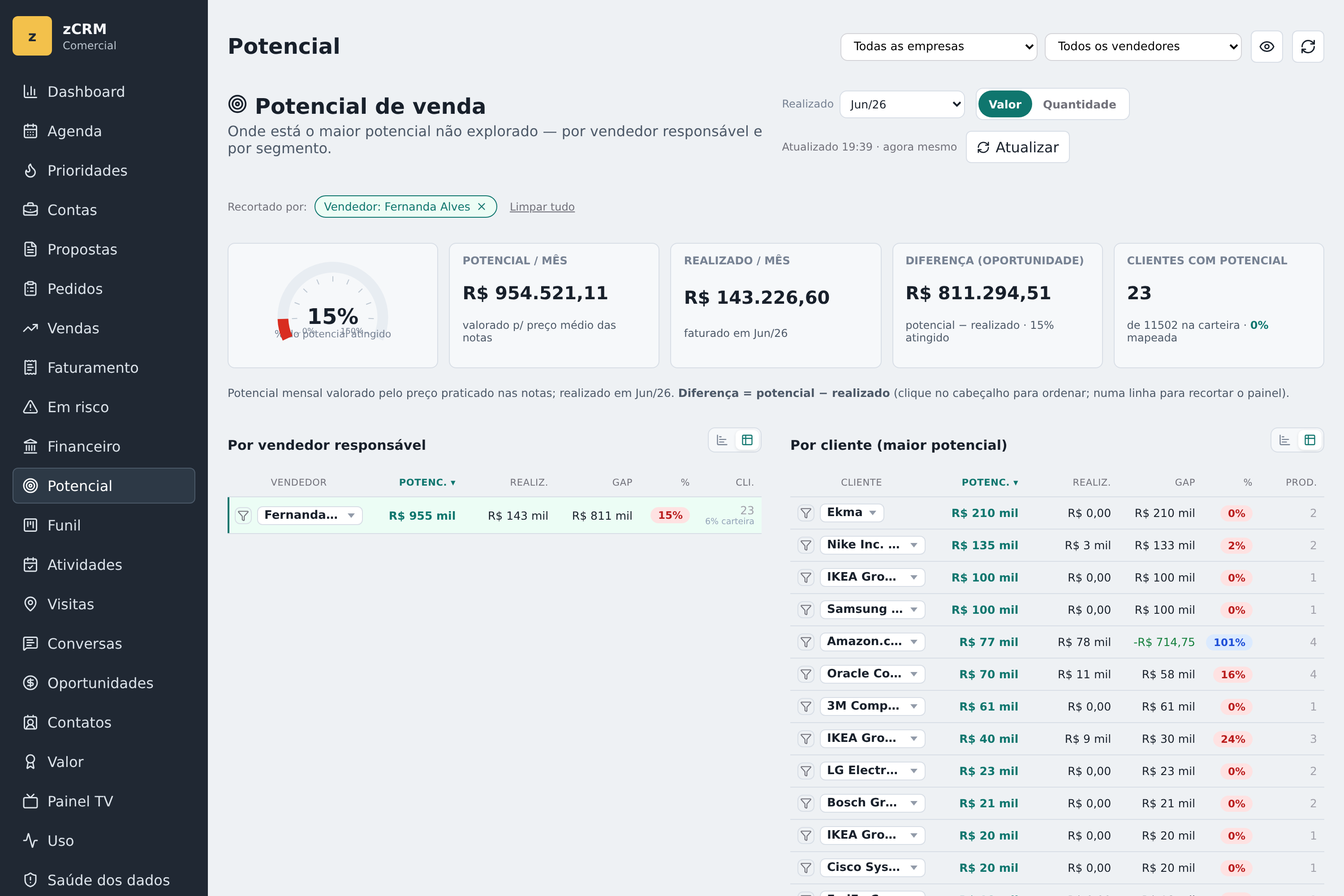Click filter funnel icon on Cisco Sys... row
Image resolution: width=1344 pixels, height=896 pixels.
806,868
